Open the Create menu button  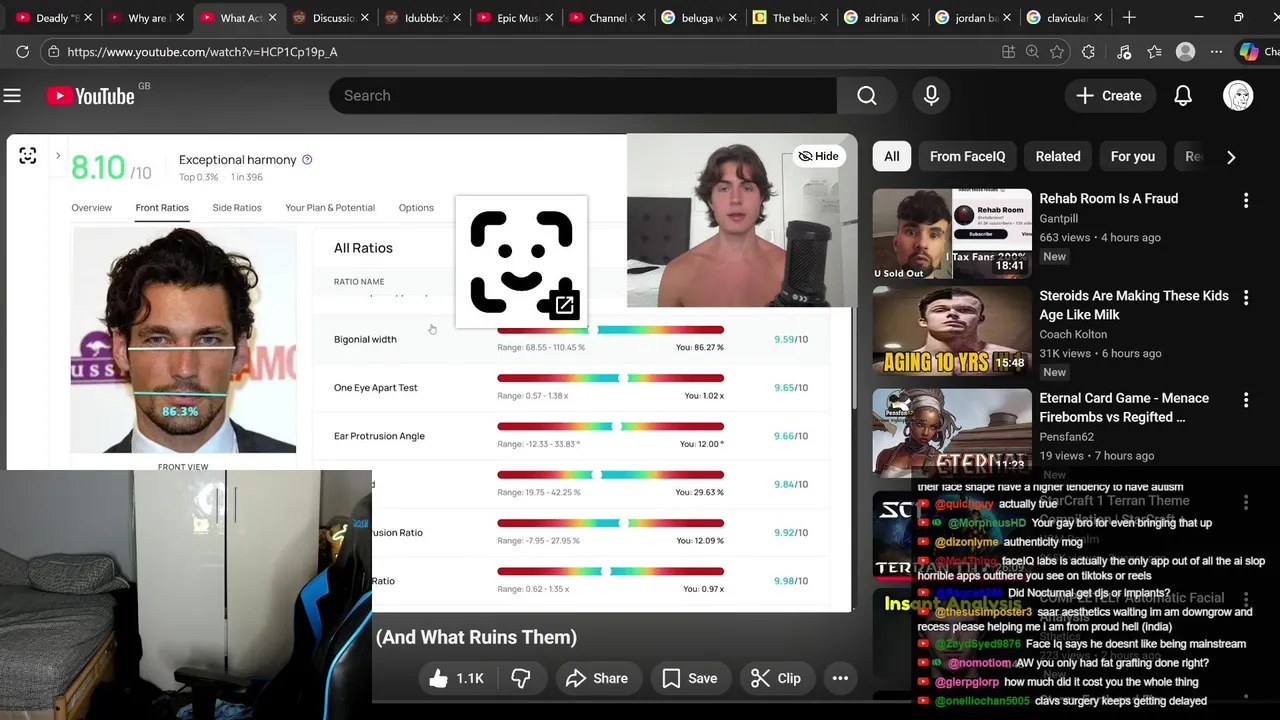tap(1109, 96)
